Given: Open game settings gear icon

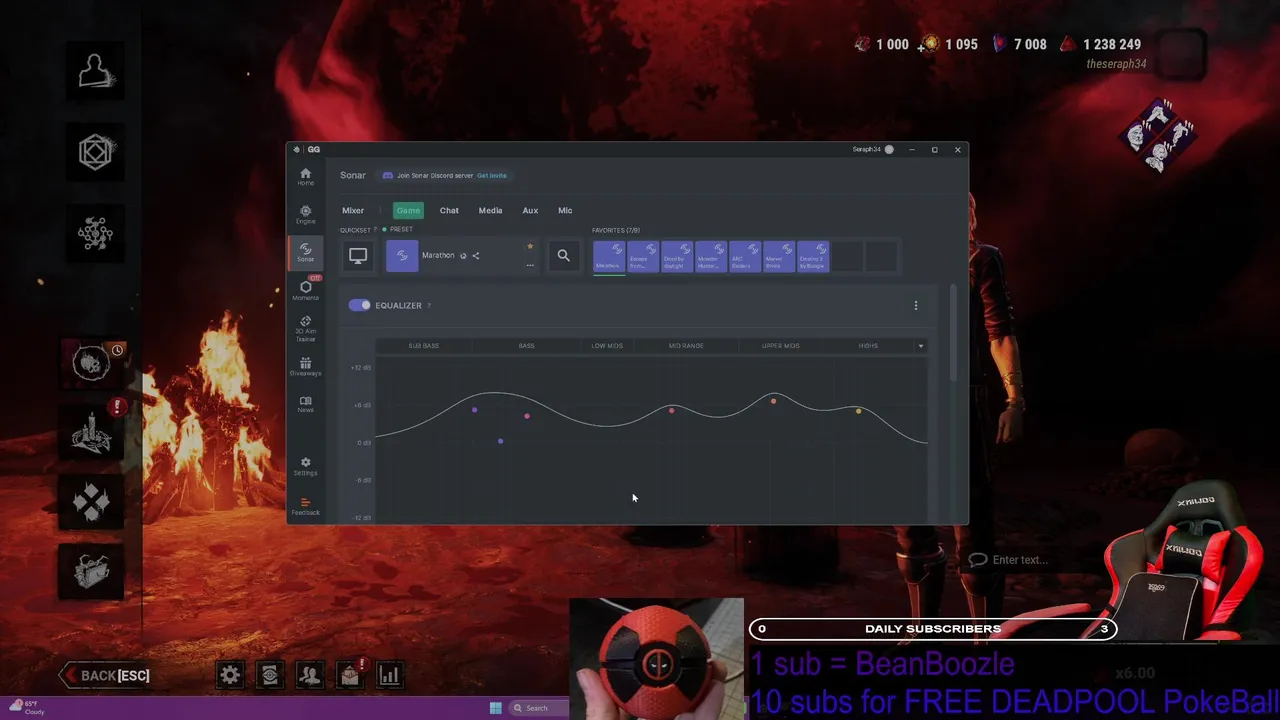Looking at the screenshot, I should (230, 675).
